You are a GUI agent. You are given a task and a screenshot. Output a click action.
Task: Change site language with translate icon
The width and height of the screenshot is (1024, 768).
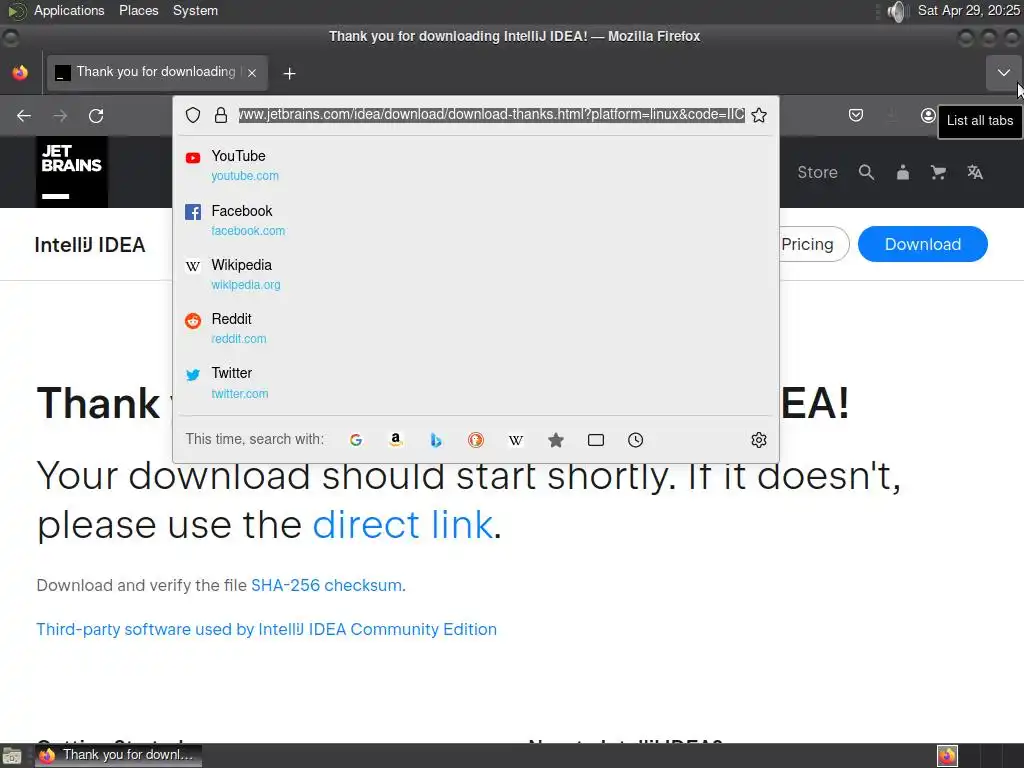pos(975,172)
